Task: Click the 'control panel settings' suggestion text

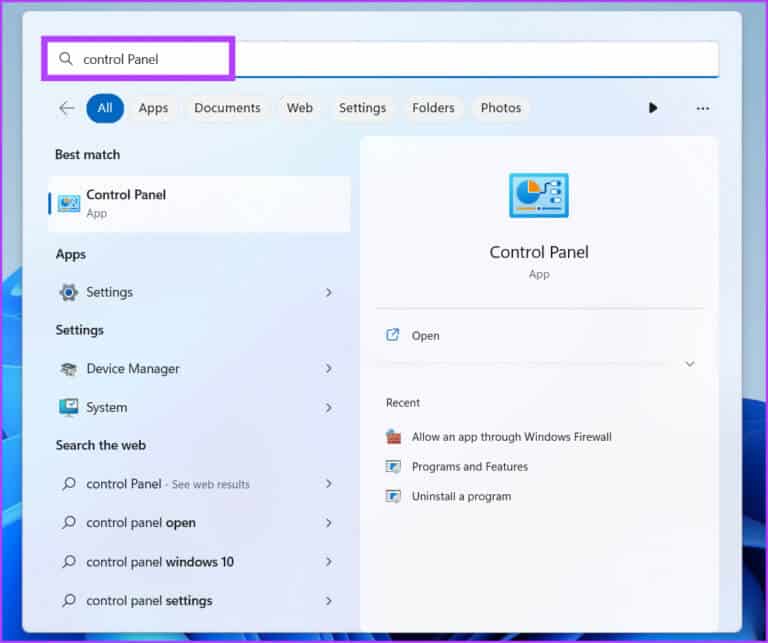Action: coord(149,601)
